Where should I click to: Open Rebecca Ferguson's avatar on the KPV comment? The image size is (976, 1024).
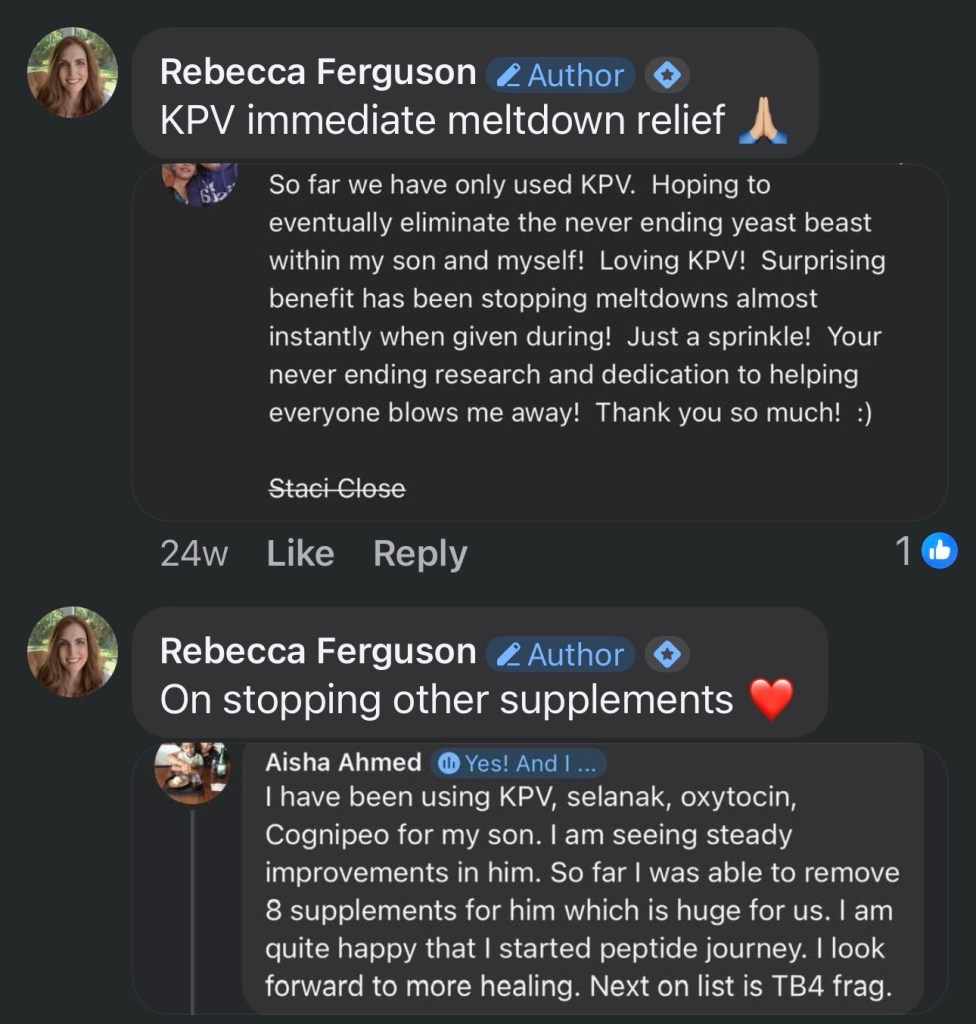[72, 72]
